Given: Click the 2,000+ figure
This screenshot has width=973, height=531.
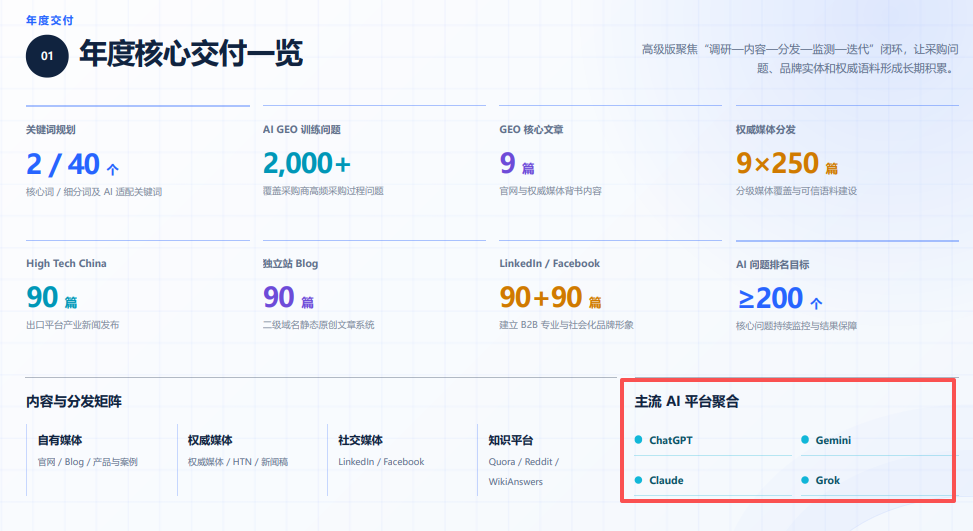Looking at the screenshot, I should point(307,164).
